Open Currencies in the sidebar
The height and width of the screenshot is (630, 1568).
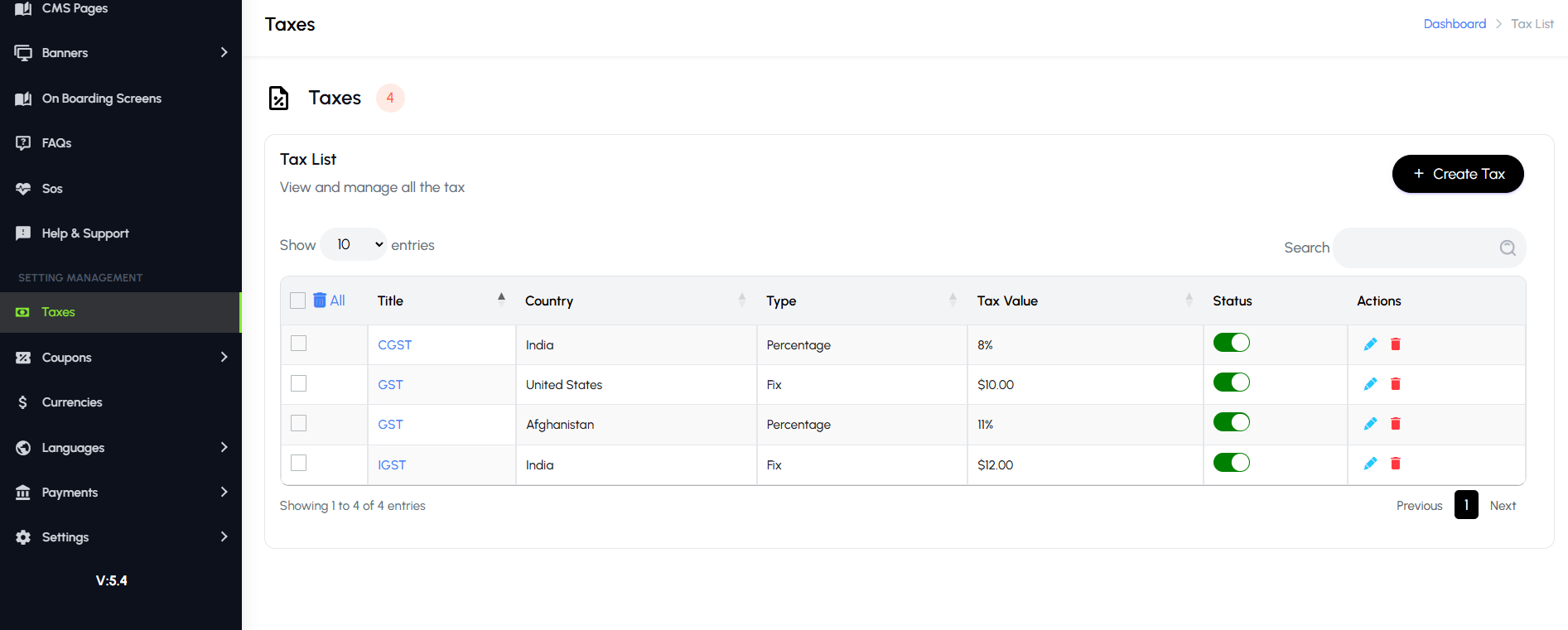[x=72, y=402]
